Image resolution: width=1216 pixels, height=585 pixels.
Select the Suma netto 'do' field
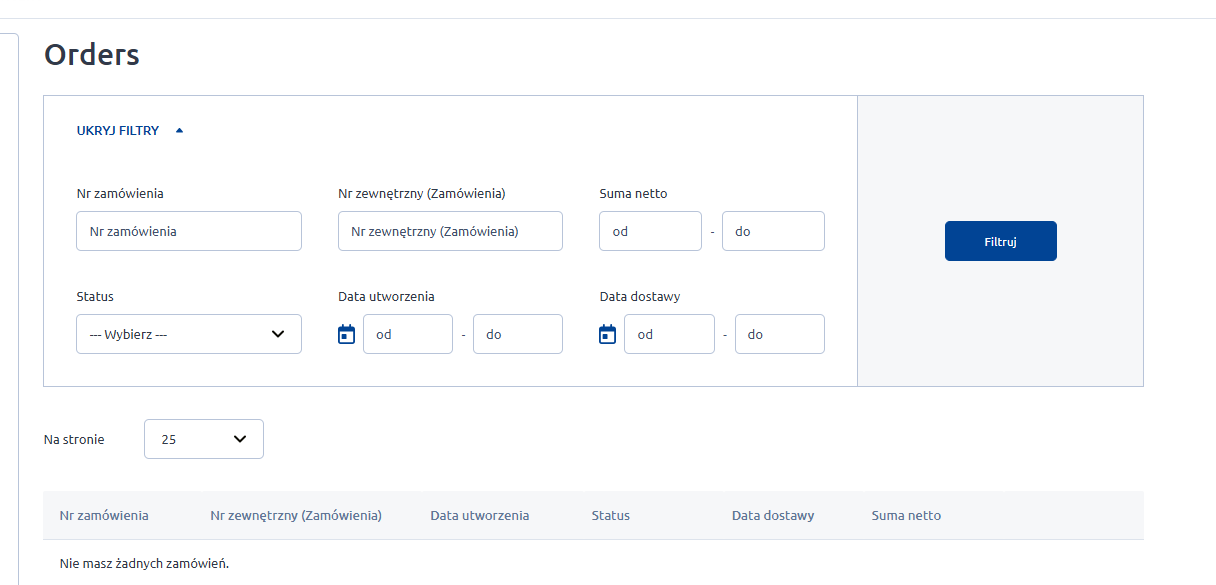773,231
